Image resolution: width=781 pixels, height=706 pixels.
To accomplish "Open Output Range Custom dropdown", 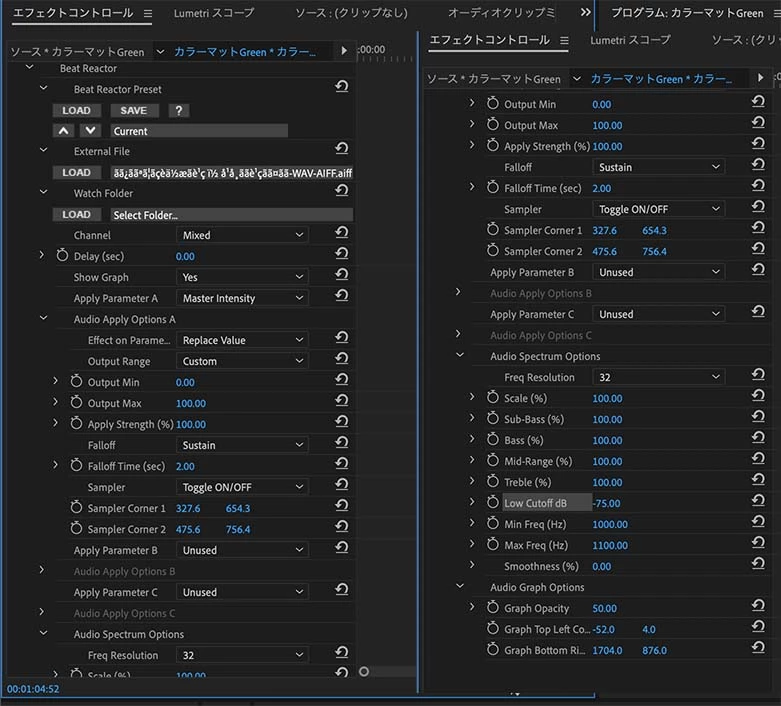I will [x=242, y=361].
